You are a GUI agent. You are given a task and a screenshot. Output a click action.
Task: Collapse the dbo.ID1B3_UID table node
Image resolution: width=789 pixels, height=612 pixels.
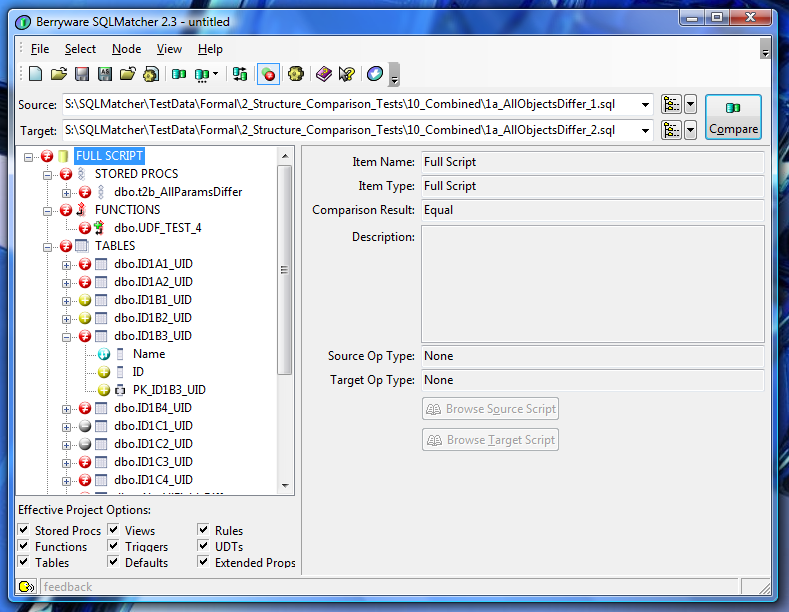pyautogui.click(x=66, y=337)
